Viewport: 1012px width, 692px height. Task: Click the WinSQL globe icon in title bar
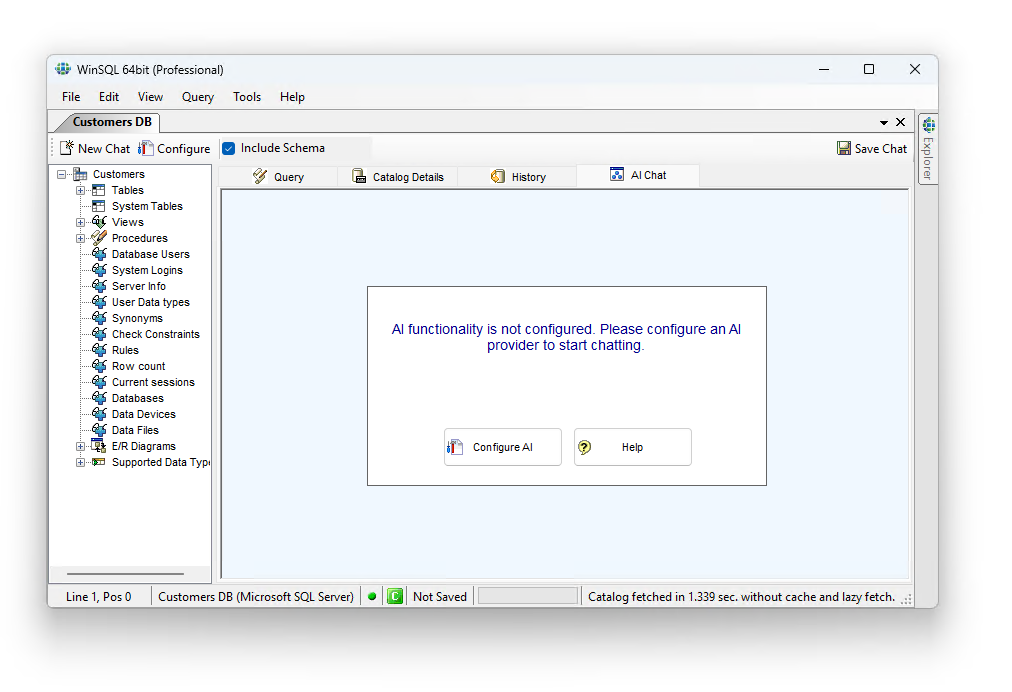click(x=63, y=69)
